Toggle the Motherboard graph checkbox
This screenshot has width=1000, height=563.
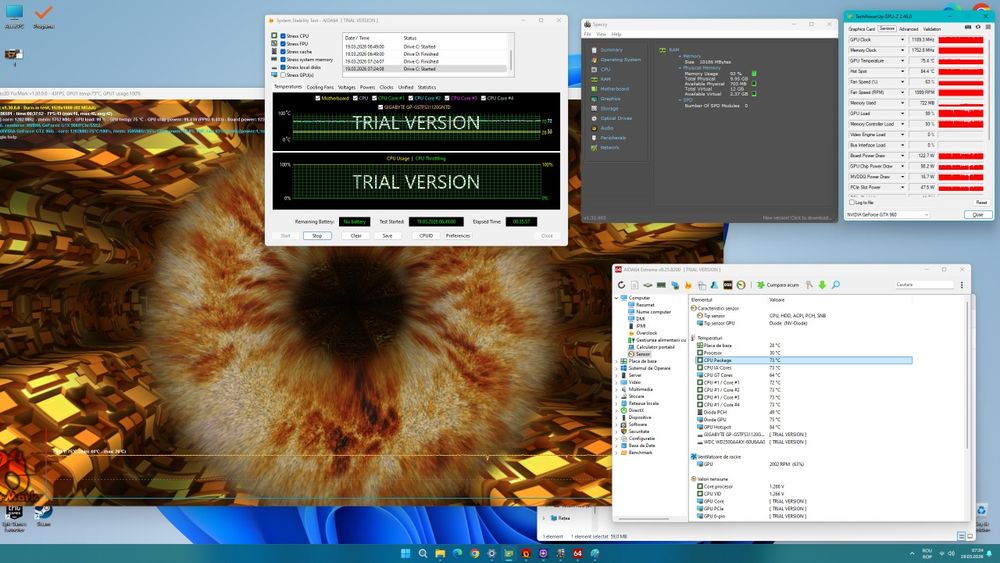[318, 98]
